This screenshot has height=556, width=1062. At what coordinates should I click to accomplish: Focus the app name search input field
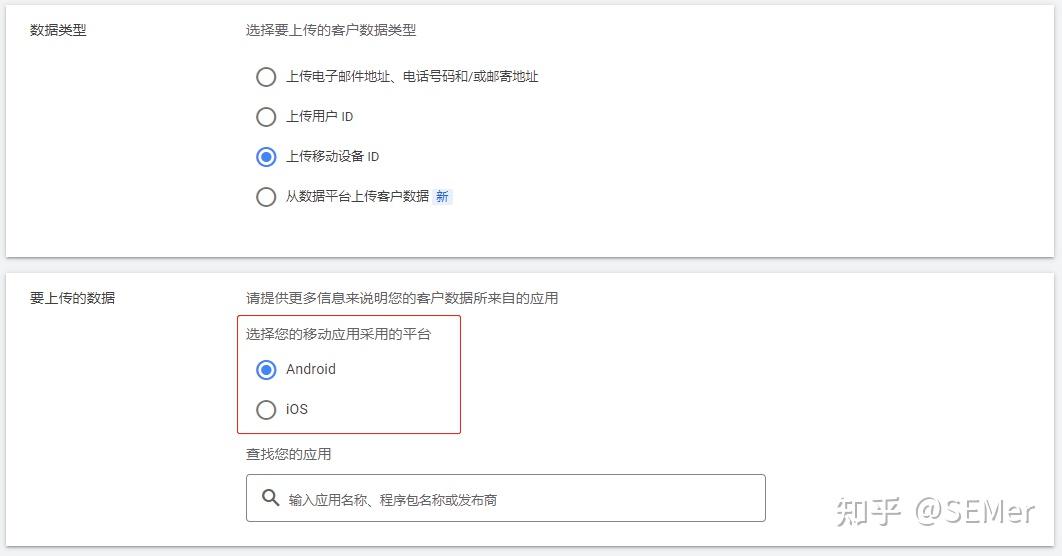point(505,498)
